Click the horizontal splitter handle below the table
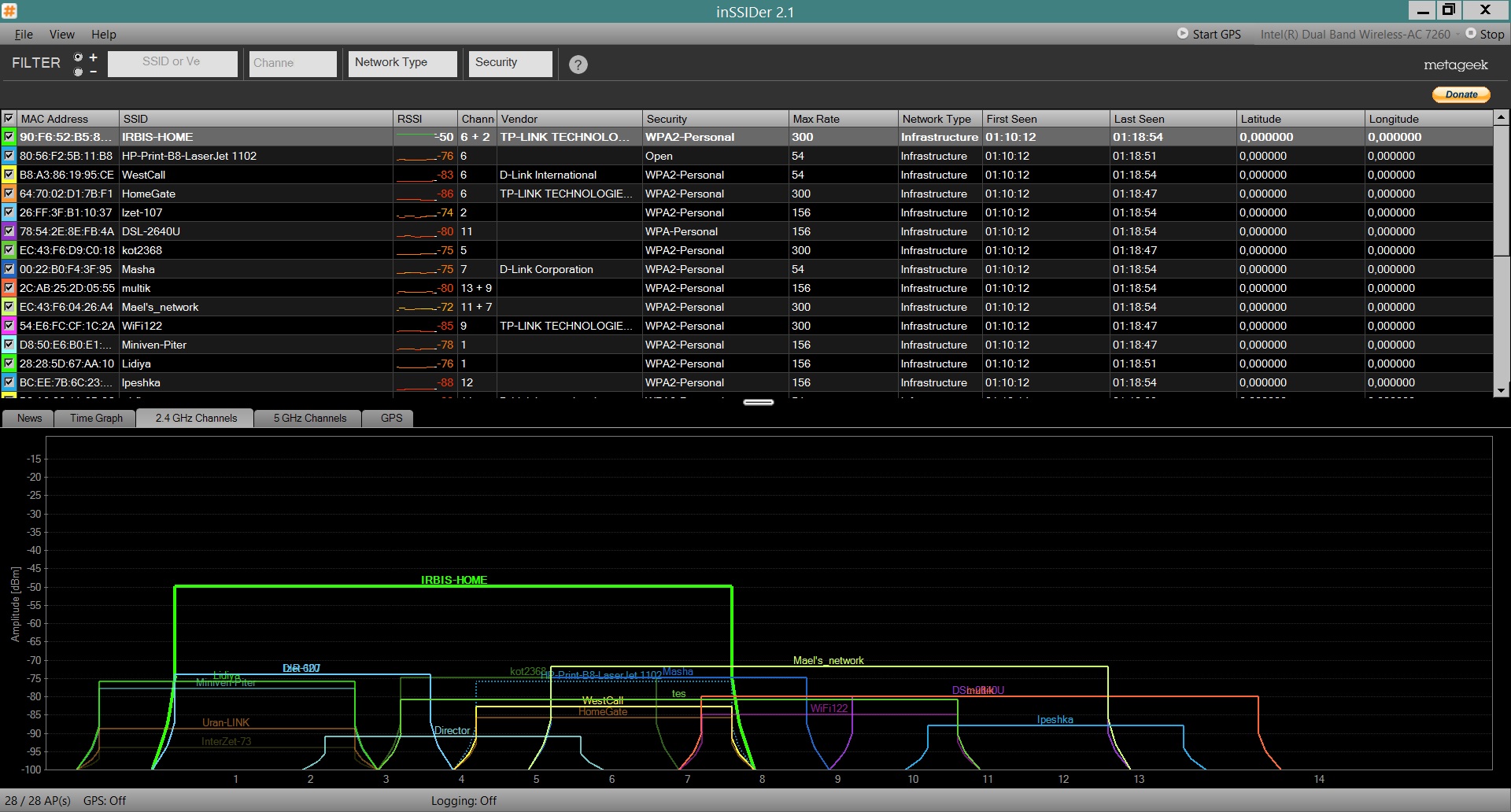The height and width of the screenshot is (812, 1511). pos(758,402)
